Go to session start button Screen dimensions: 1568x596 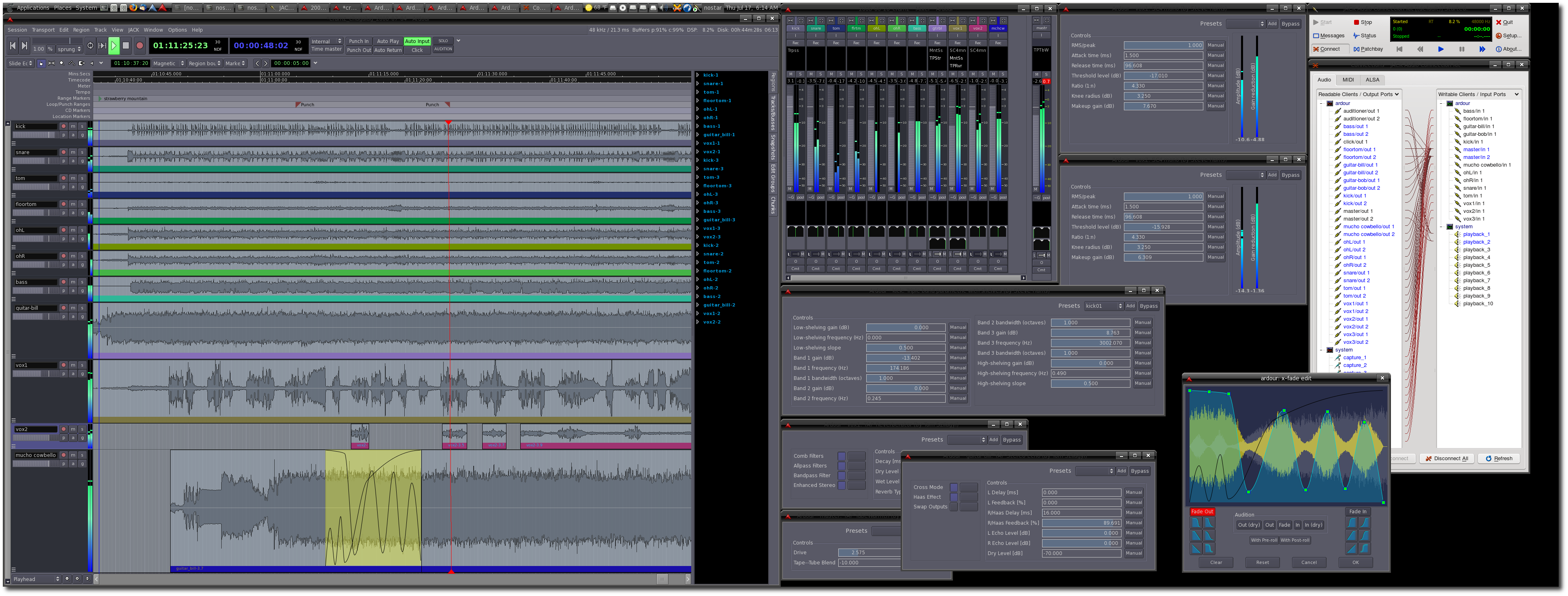click(13, 45)
